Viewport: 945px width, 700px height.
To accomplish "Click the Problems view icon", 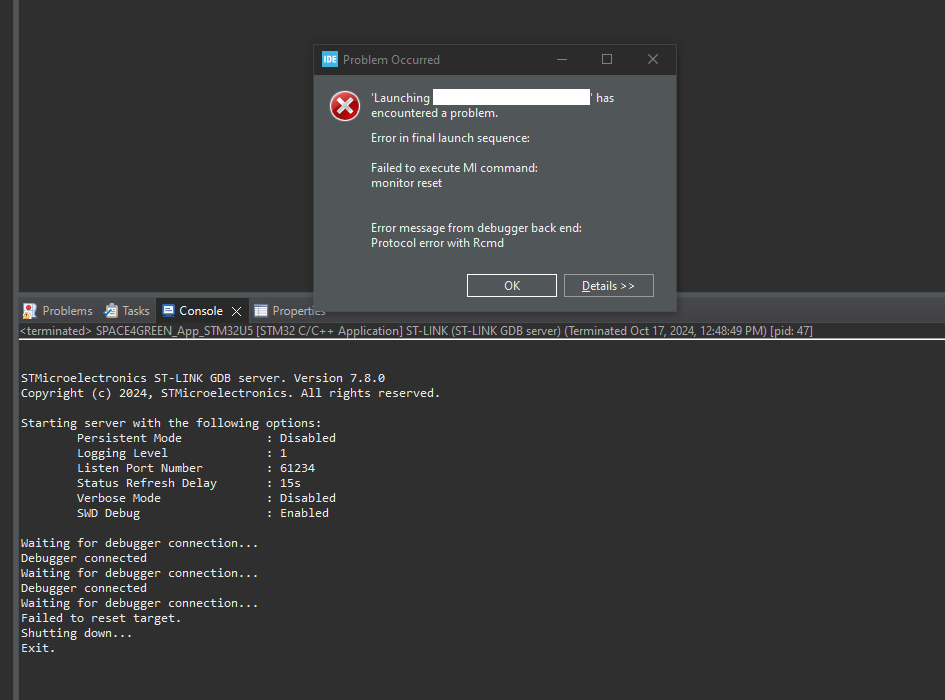I will pos(29,310).
